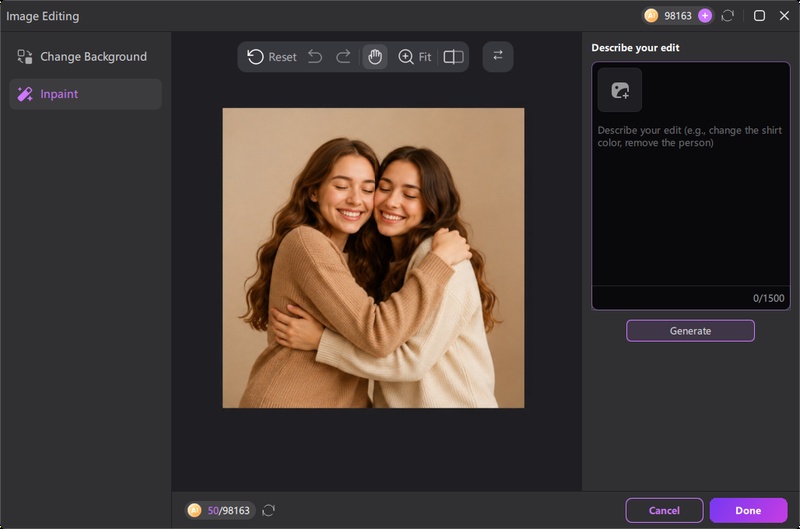Click the AI coin icon in bottom bar
Viewport: 800px width, 529px height.
(194, 510)
